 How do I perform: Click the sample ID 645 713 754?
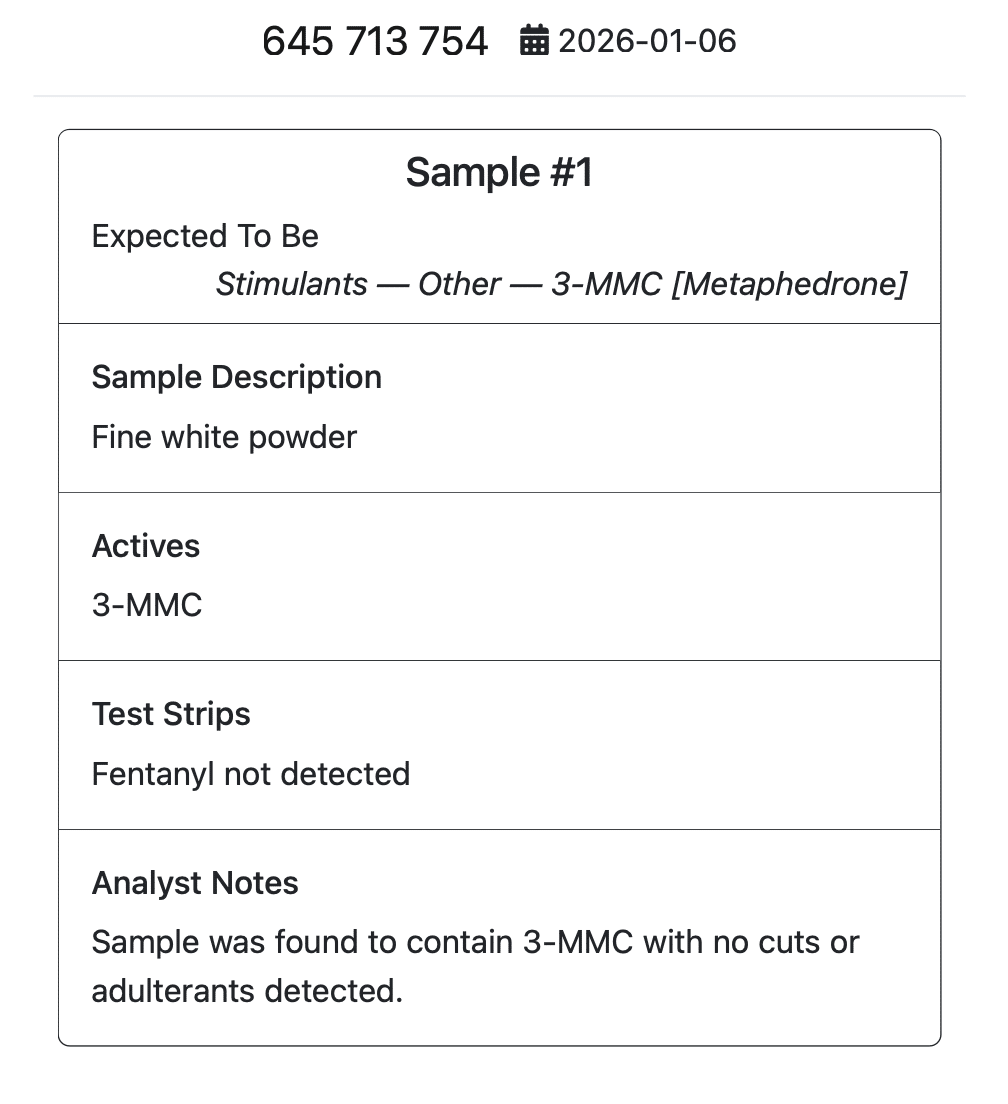[x=375, y=42]
